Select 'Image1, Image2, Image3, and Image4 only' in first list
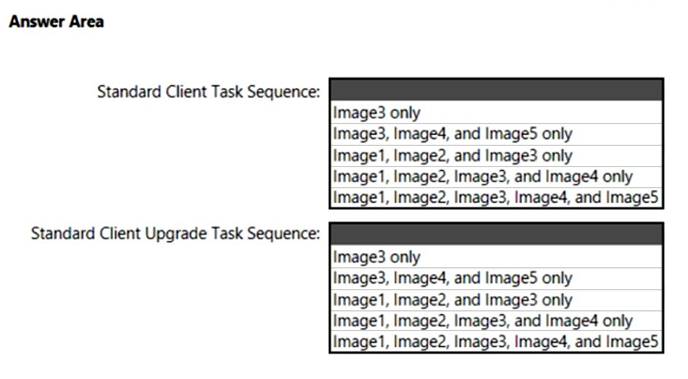Screen dimensions: 688x379 tap(496, 177)
